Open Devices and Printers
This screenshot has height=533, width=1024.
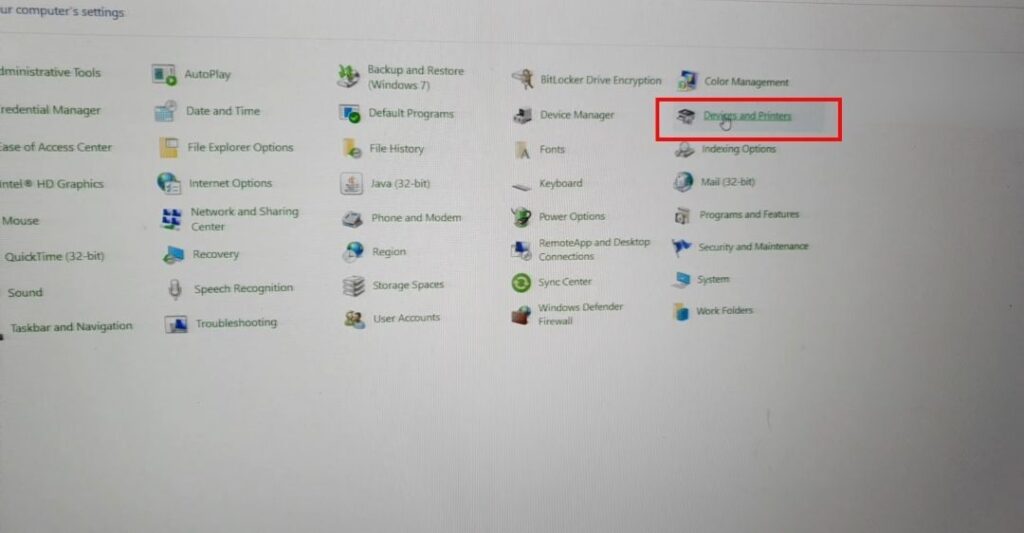point(746,117)
